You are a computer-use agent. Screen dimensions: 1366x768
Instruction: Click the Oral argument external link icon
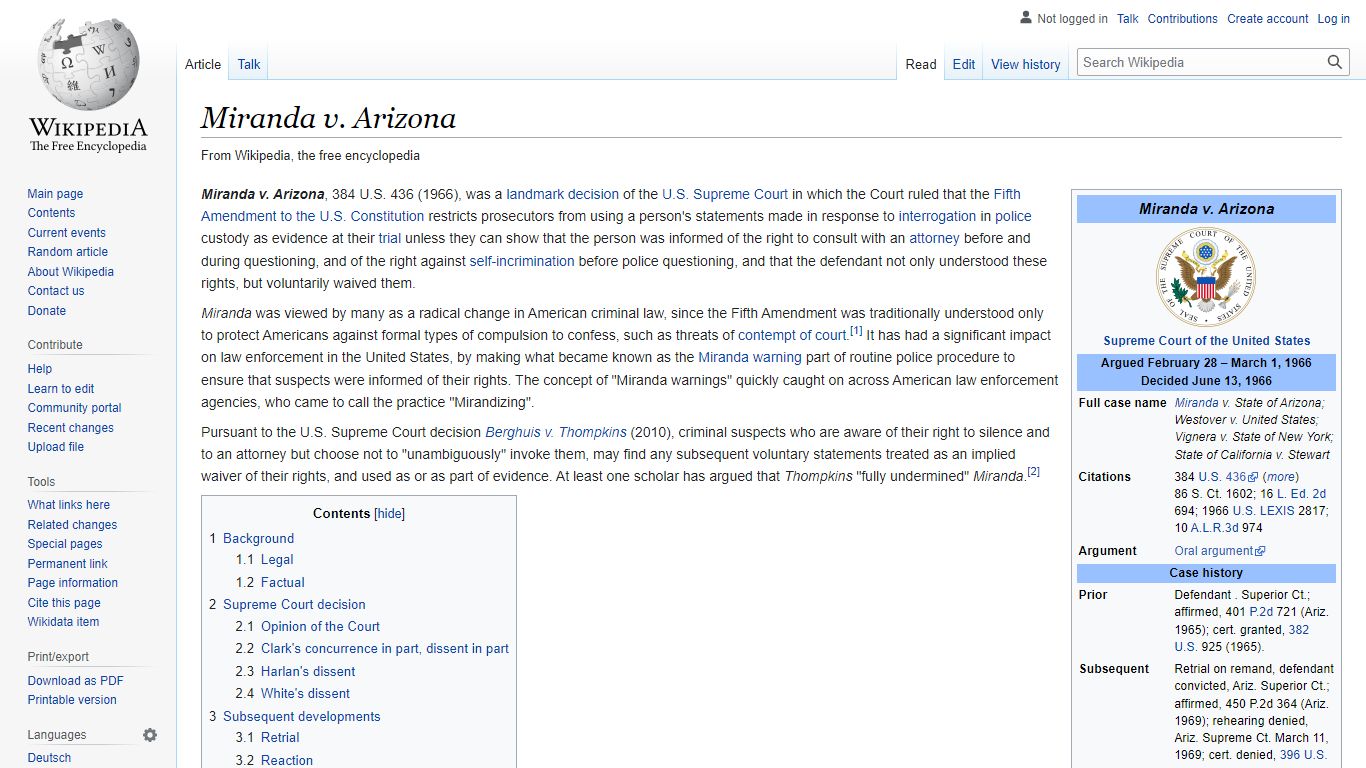click(x=1260, y=551)
